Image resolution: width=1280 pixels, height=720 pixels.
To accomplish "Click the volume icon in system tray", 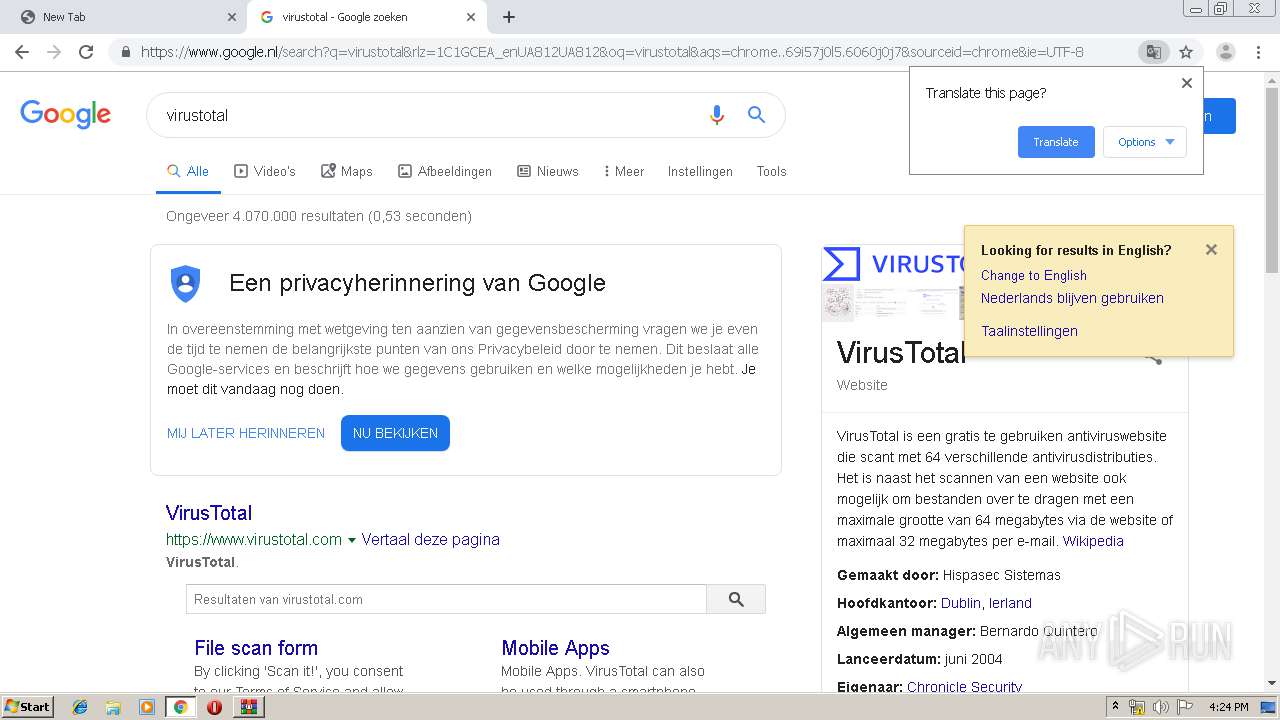I will 1160,707.
